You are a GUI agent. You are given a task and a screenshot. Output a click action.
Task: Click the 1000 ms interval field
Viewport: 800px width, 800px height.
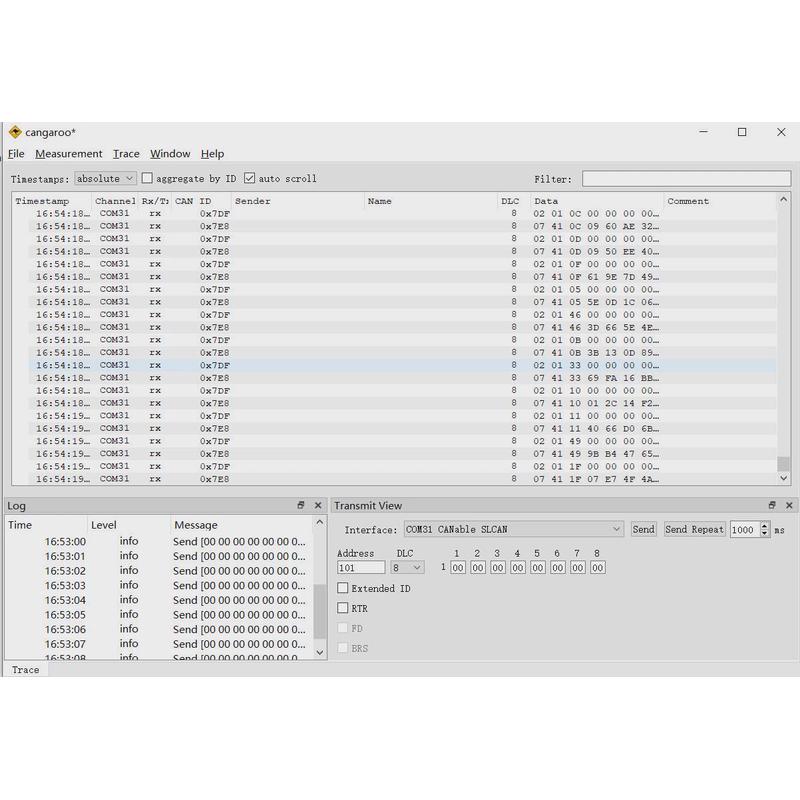[745, 529]
